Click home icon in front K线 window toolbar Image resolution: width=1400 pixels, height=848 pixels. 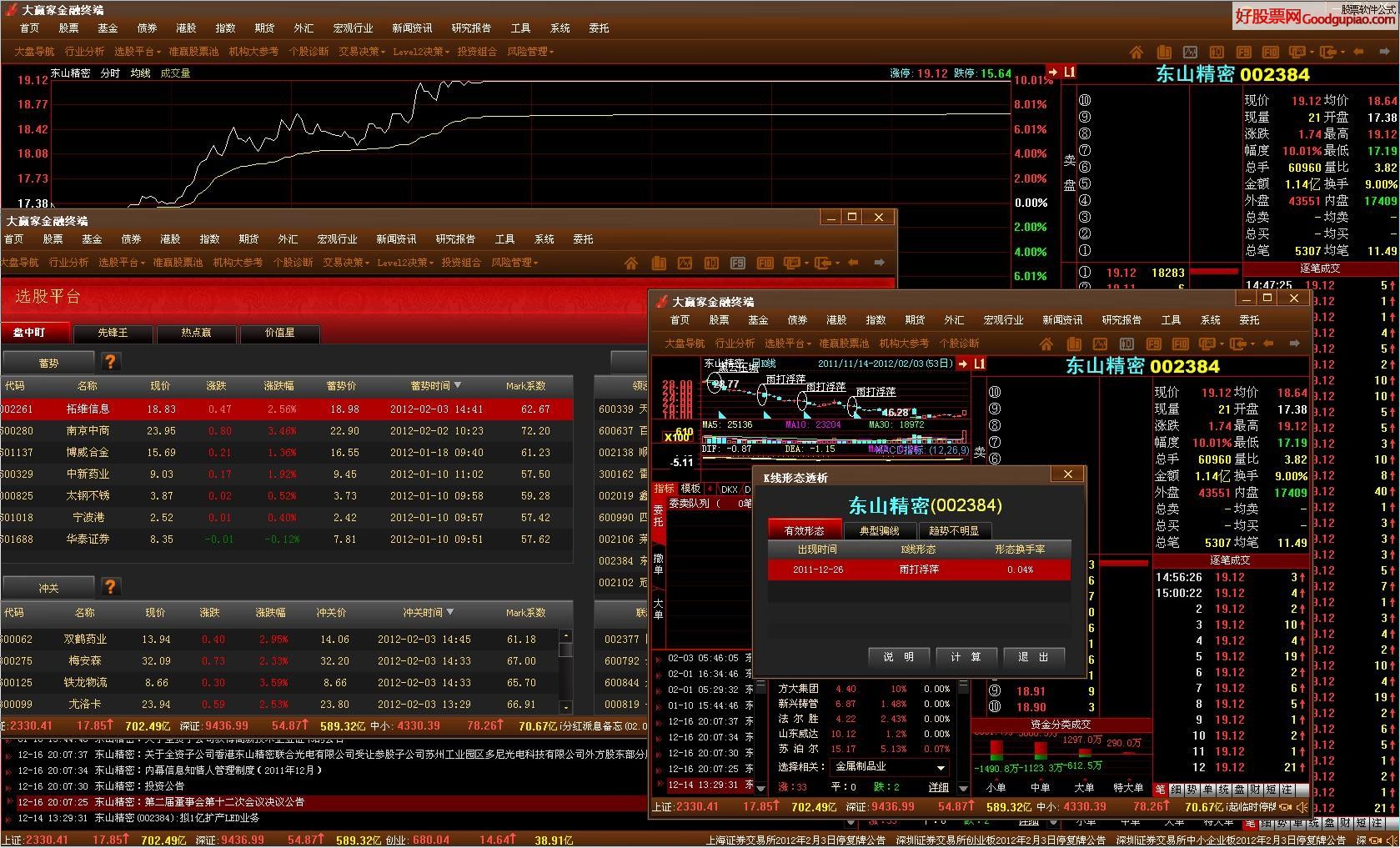(x=1046, y=344)
